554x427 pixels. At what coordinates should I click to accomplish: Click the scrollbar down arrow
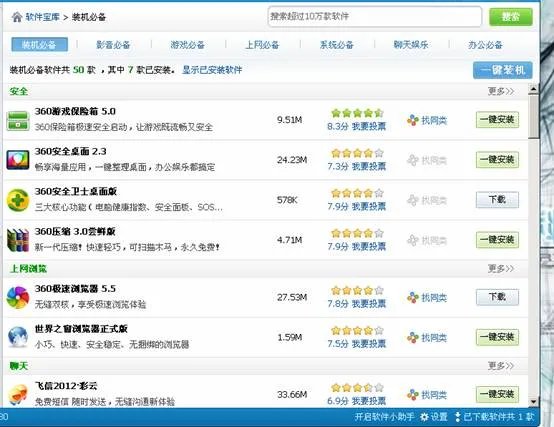tap(534, 402)
